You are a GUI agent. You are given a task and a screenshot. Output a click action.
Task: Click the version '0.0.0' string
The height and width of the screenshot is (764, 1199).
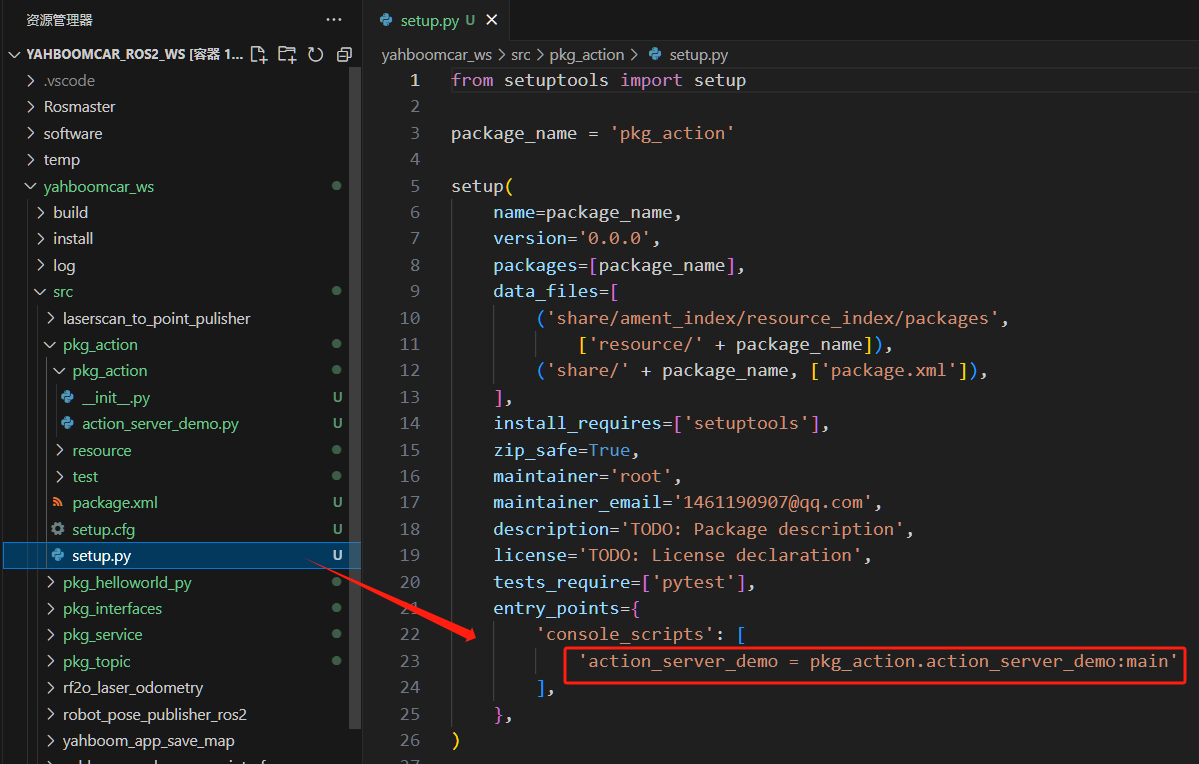613,239
